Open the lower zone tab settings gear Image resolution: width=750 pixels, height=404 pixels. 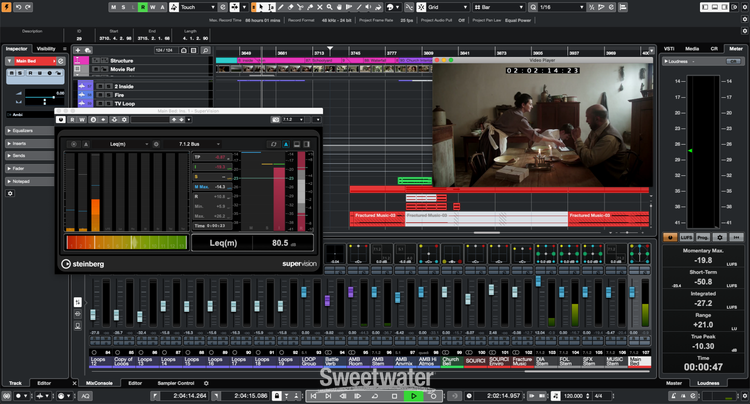point(206,383)
